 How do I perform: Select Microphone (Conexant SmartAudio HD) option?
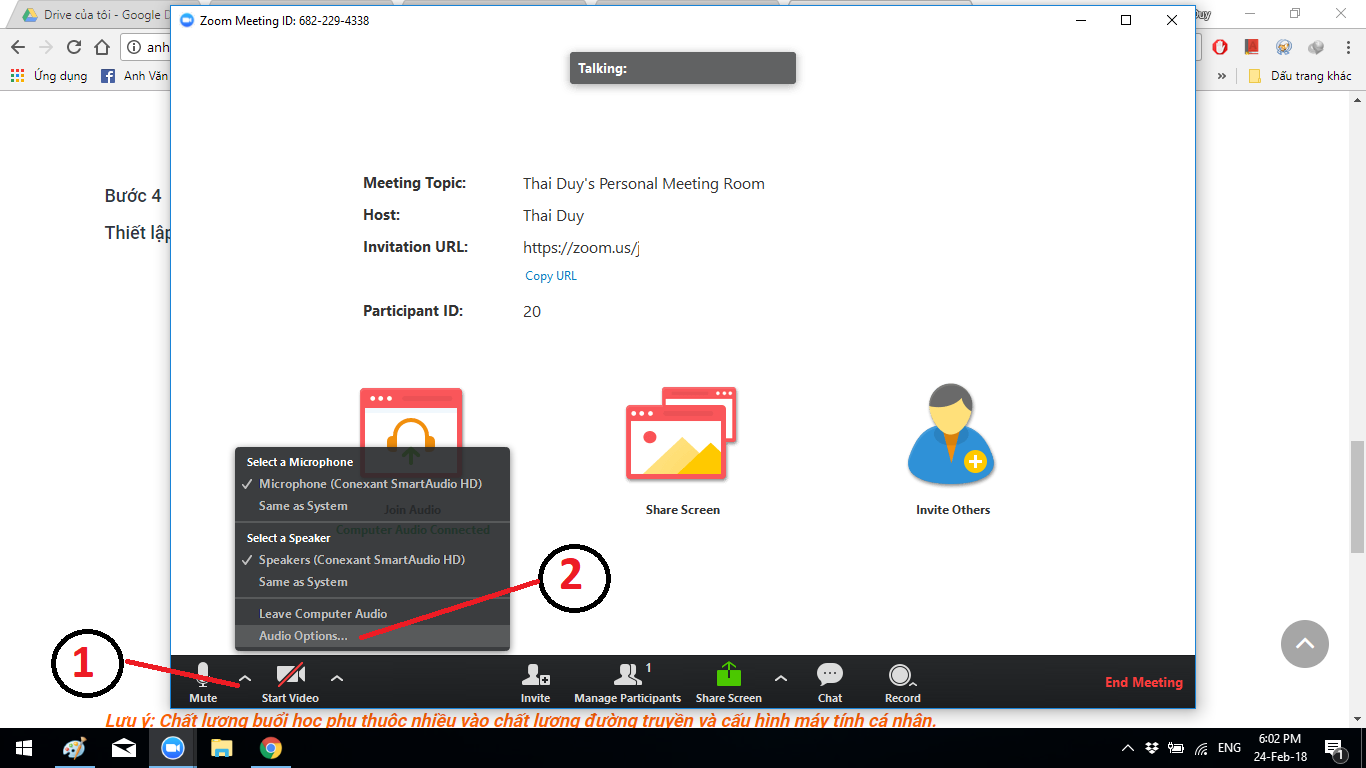click(x=372, y=484)
